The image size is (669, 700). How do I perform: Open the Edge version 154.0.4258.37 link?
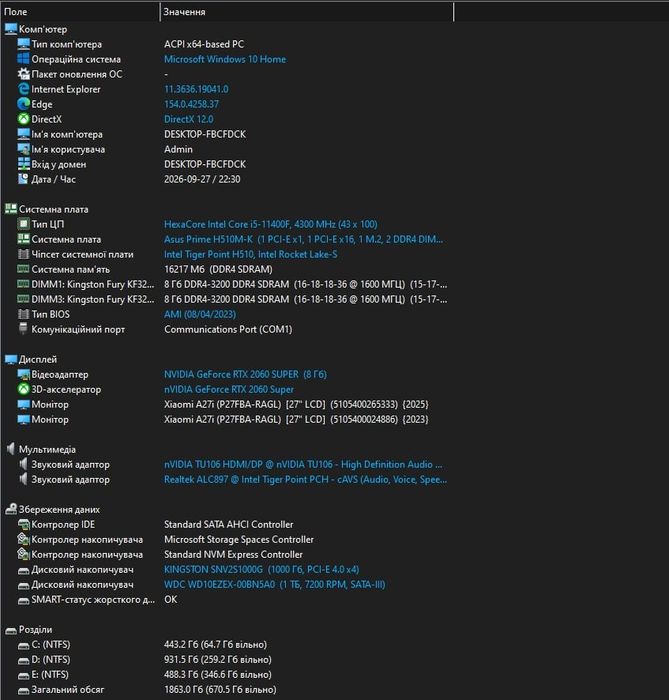191,104
